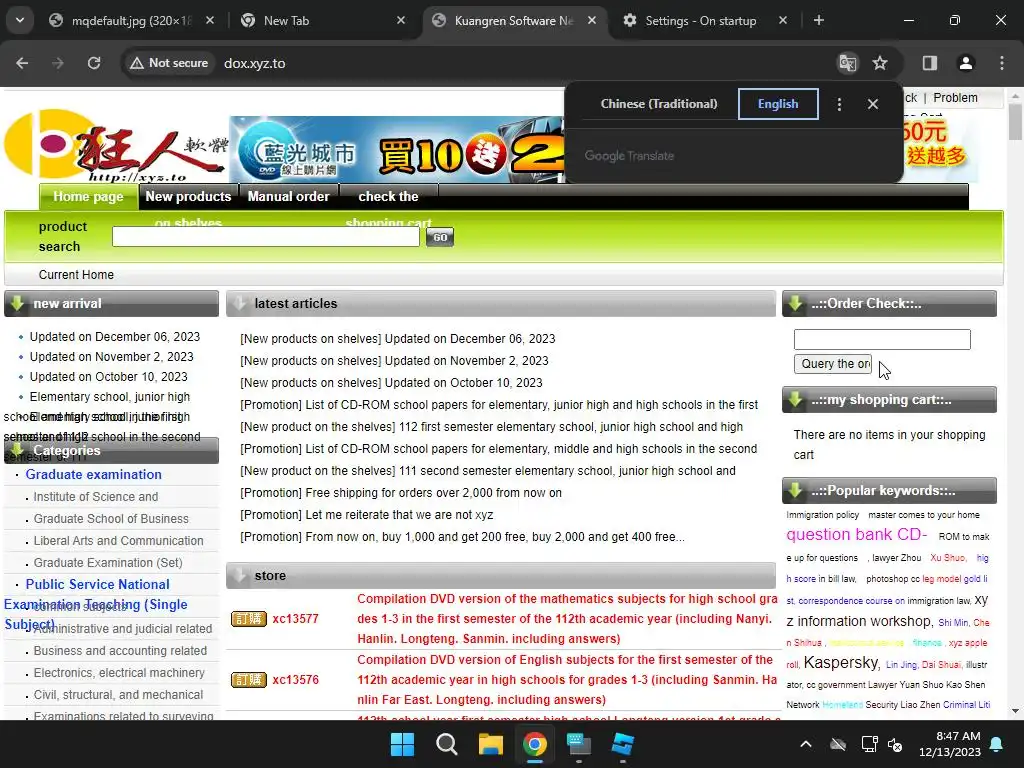Click the Blu-ray city banner ad
The image size is (1024, 768).
pyautogui.click(x=396, y=150)
